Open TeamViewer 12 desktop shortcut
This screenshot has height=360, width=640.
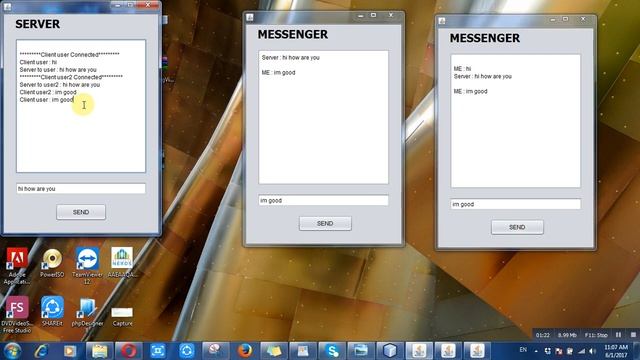point(87,266)
